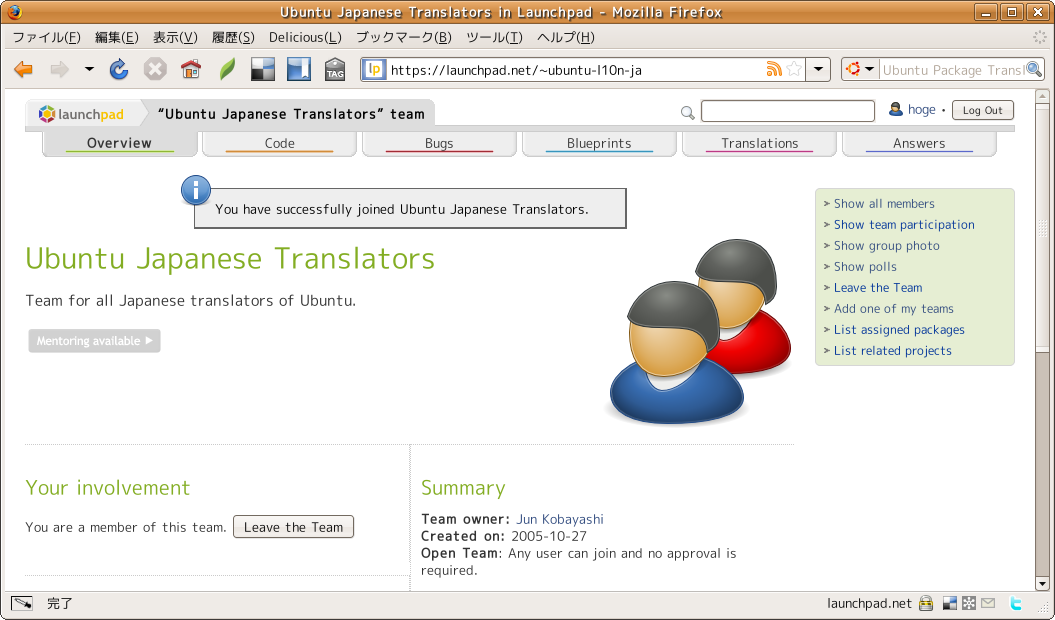
Task: Expand the Mentoring available button
Action: [x=94, y=341]
